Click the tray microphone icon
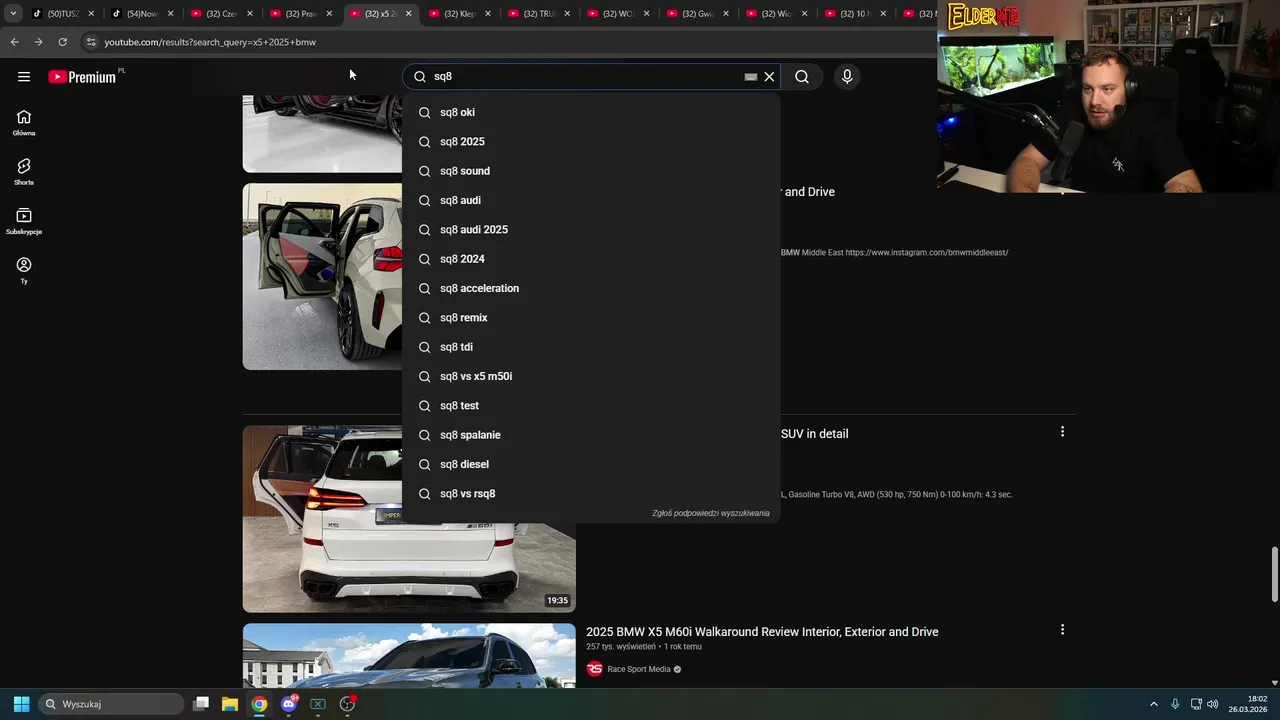The height and width of the screenshot is (720, 1280). (x=1175, y=704)
